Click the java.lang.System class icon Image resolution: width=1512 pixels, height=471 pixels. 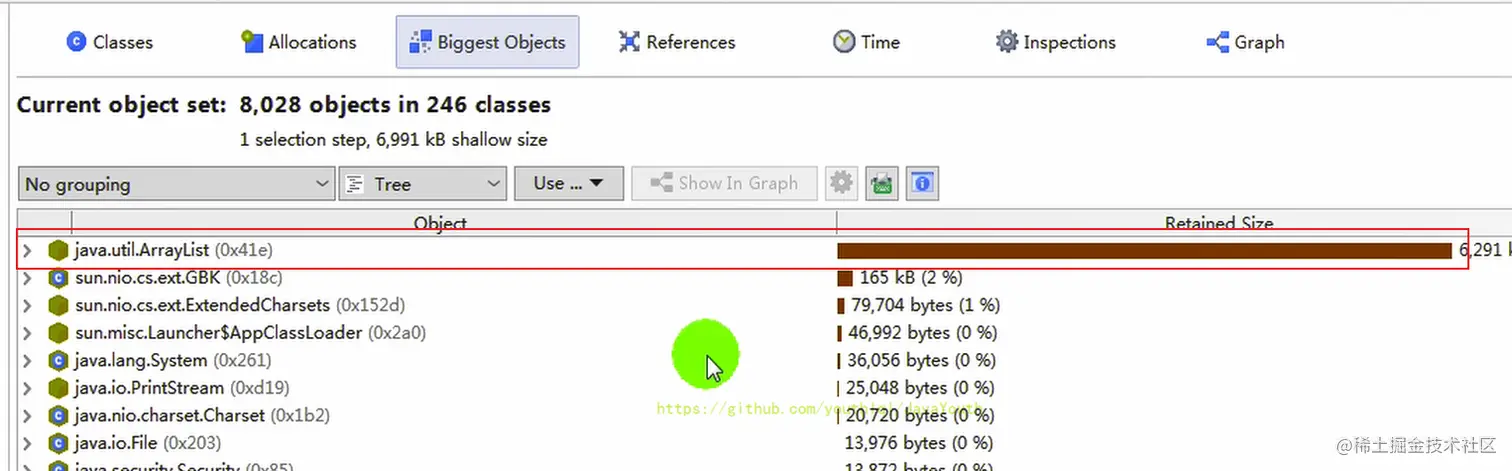point(58,360)
